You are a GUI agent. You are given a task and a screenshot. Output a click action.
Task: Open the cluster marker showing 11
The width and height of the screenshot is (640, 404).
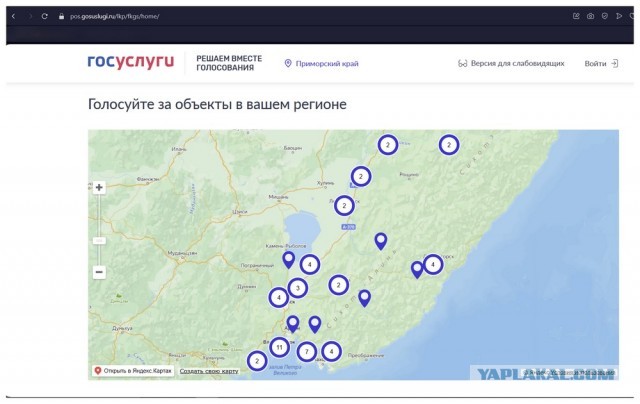(x=280, y=348)
